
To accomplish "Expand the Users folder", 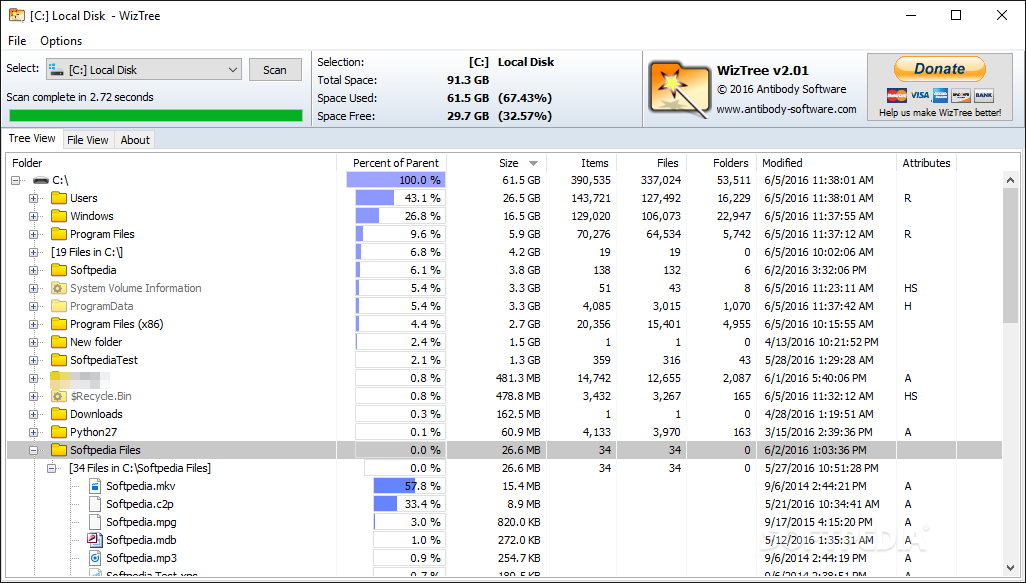I will [x=33, y=198].
